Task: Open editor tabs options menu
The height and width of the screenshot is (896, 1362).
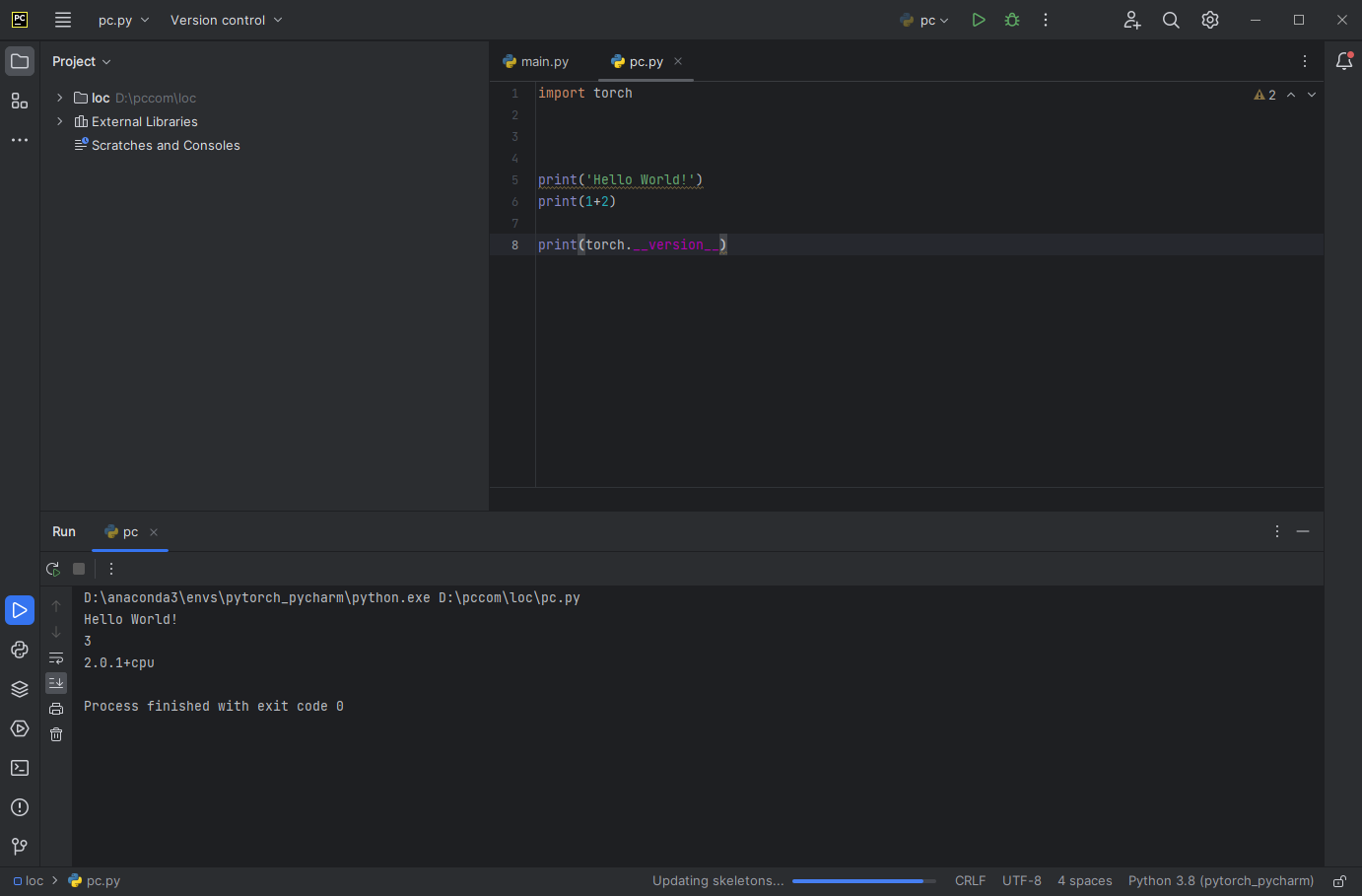Action: 1305,61
